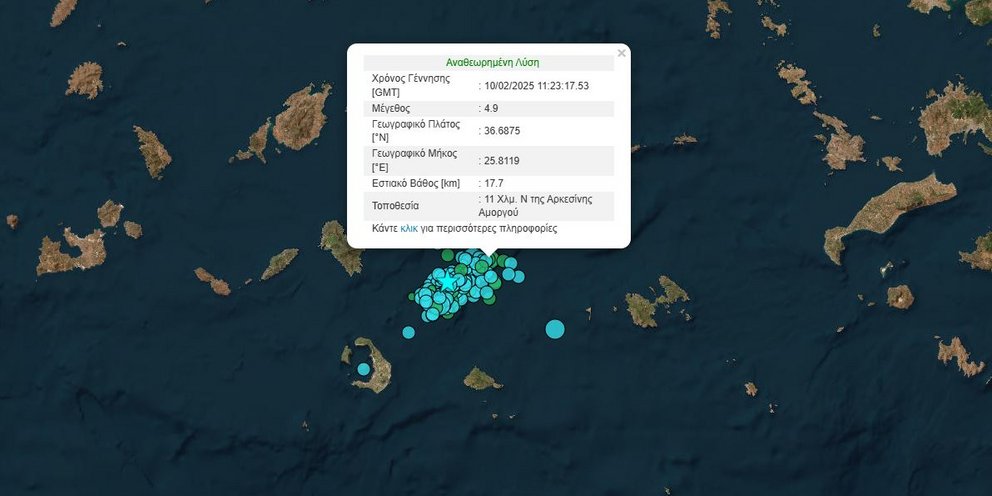
Task: Select the large isolated cyan earthquake circle
Action: point(555,329)
